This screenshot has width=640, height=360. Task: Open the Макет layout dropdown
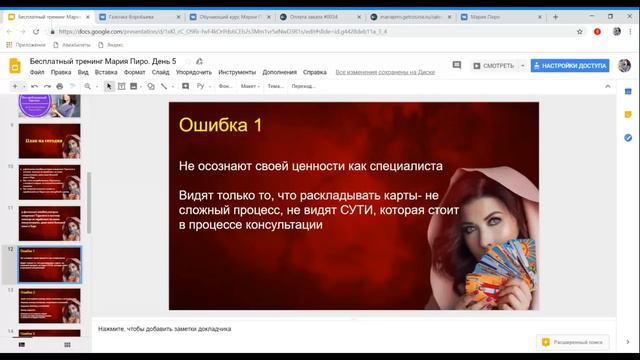pyautogui.click(x=250, y=87)
